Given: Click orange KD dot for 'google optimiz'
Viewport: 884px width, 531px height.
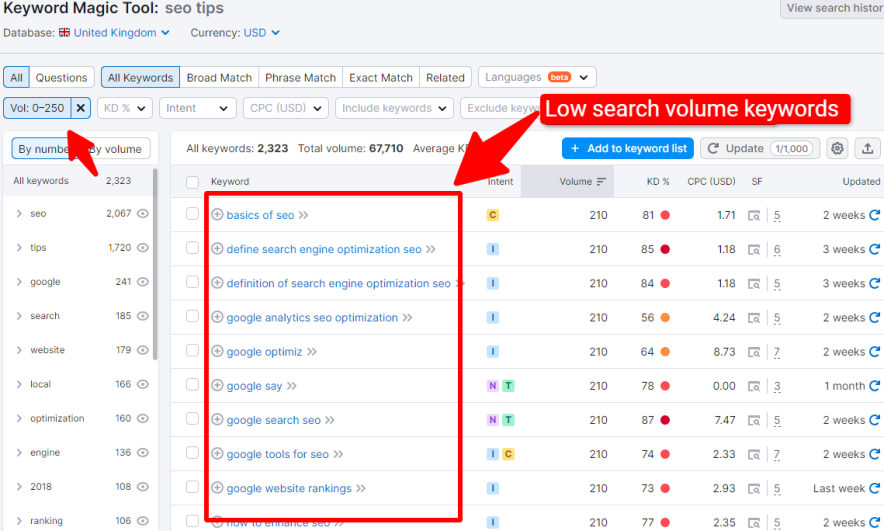Looking at the screenshot, I should [x=665, y=352].
